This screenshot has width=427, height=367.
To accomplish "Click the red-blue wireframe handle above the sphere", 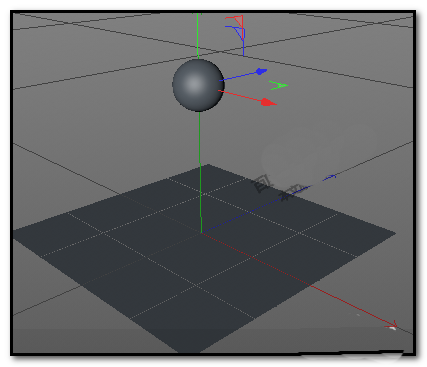I will pos(236,35).
